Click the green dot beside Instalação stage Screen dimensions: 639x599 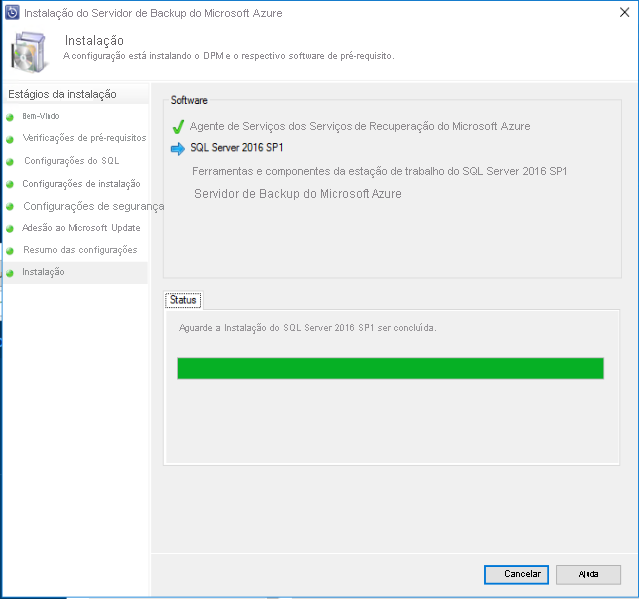[10, 273]
